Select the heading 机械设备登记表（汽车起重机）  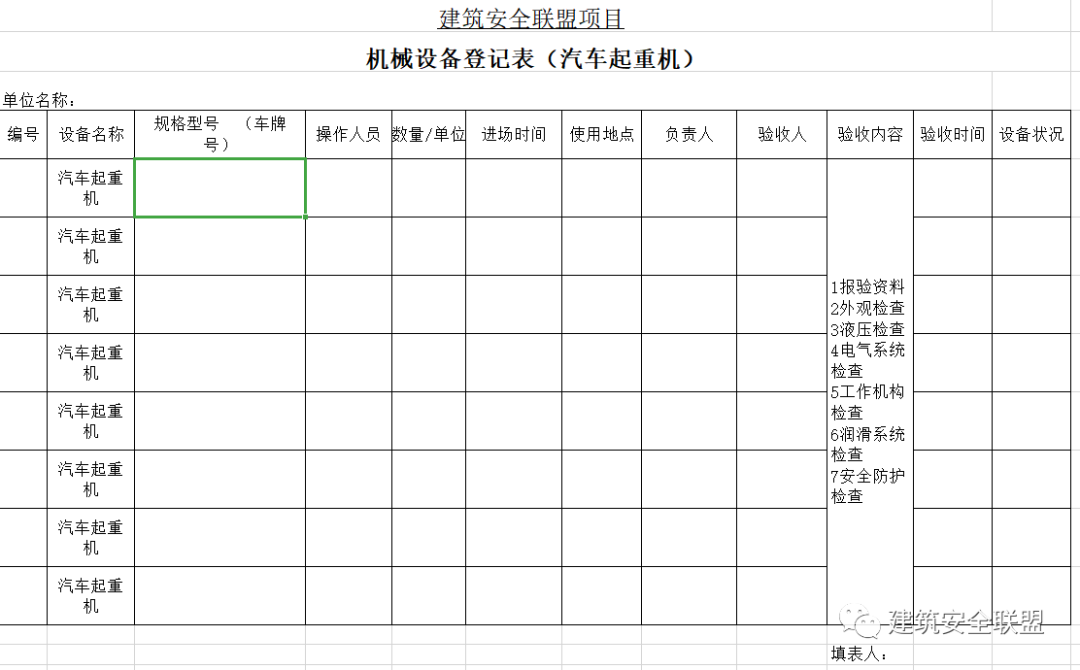530,59
